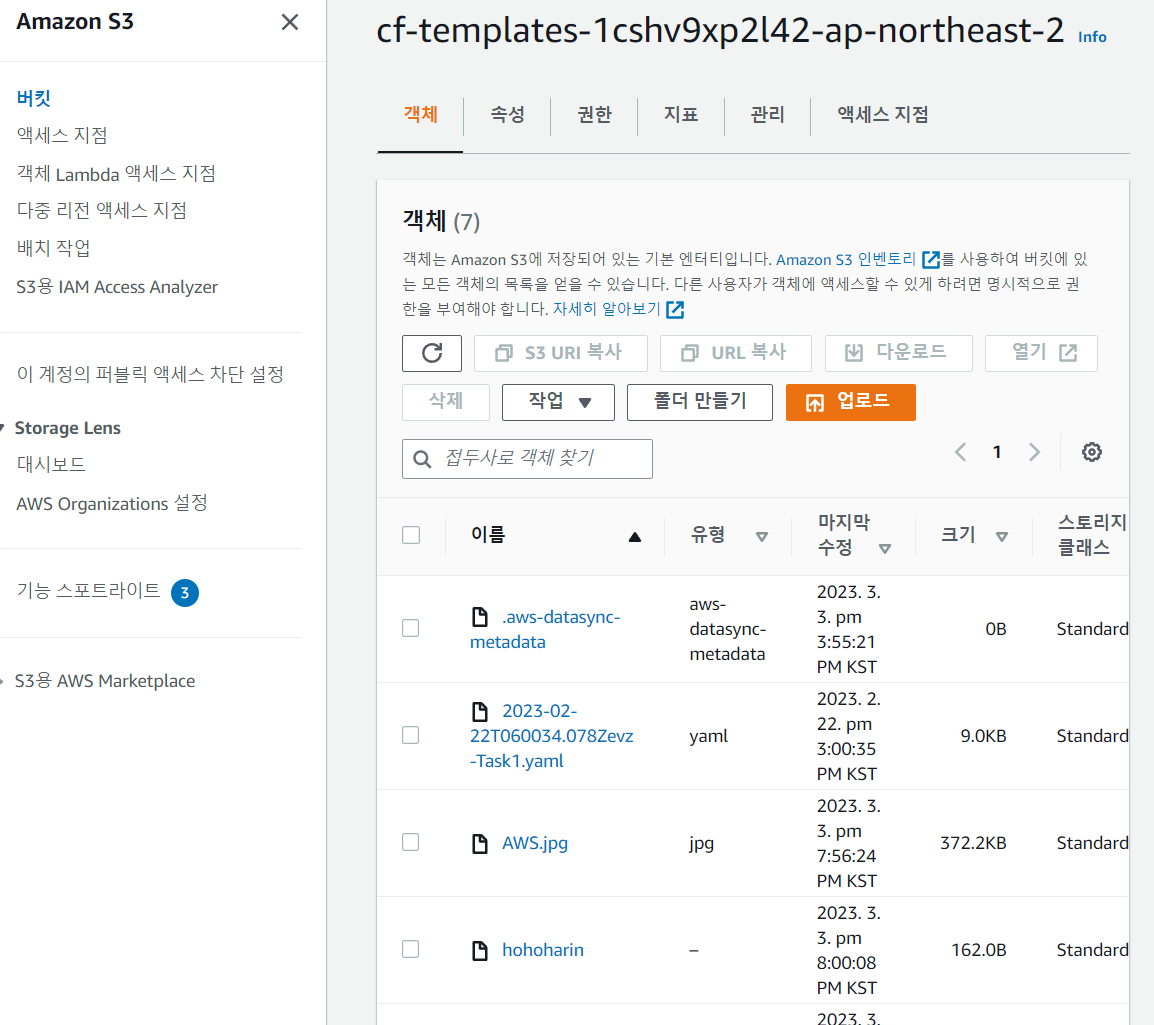This screenshot has height=1025, width=1154.
Task: Check the .aws-datasync-metadata row checkbox
Action: click(411, 628)
